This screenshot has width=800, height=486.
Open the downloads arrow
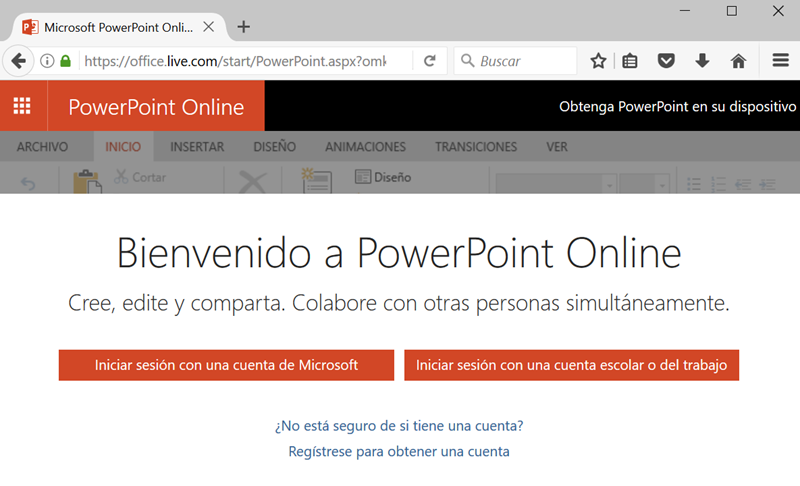pyautogui.click(x=702, y=61)
